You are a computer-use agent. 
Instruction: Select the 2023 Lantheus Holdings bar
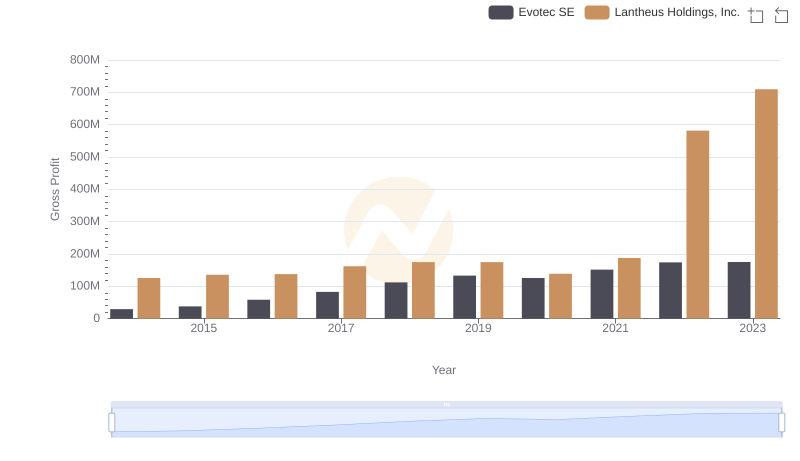tap(766, 204)
